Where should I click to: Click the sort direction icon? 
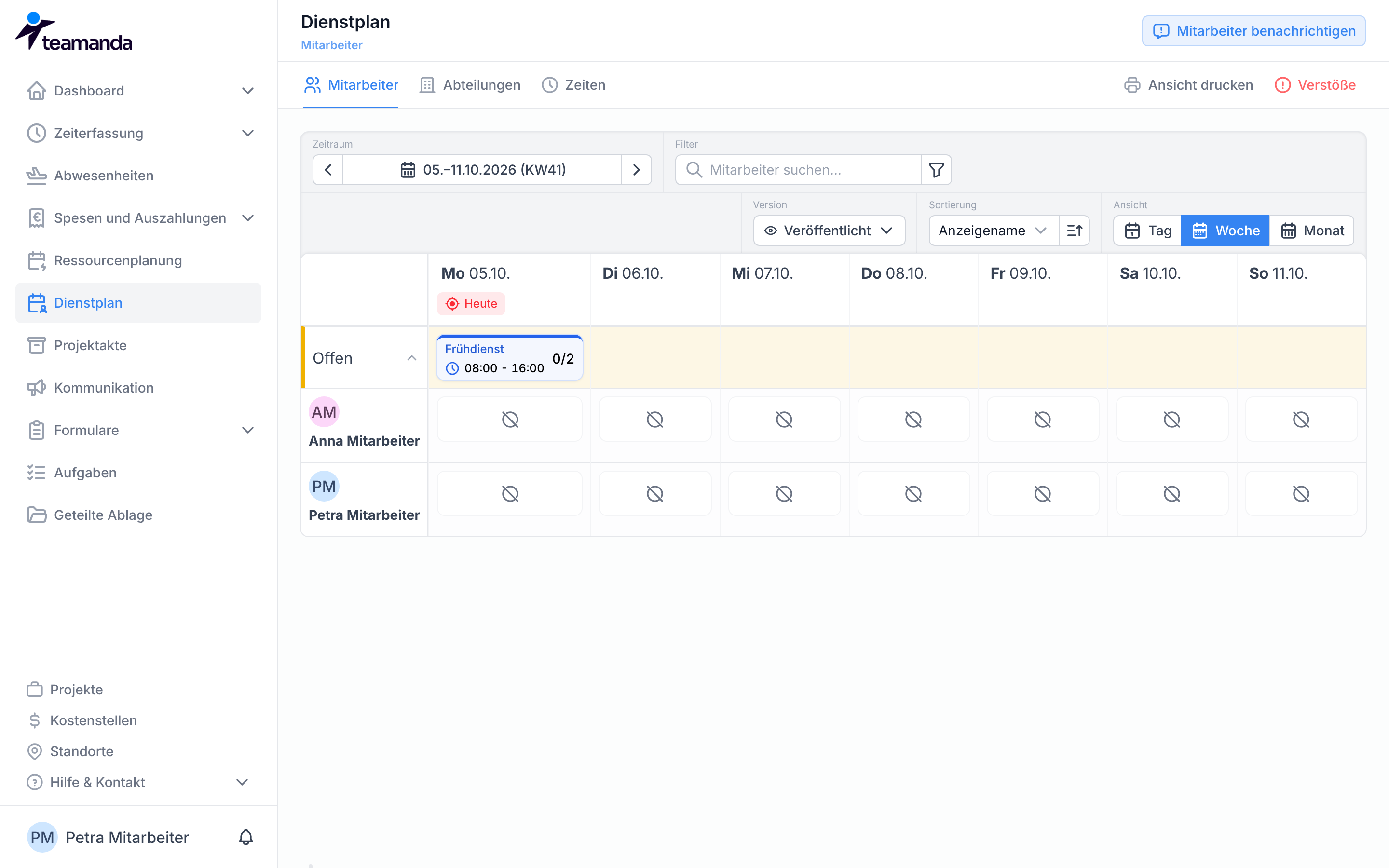click(x=1074, y=231)
